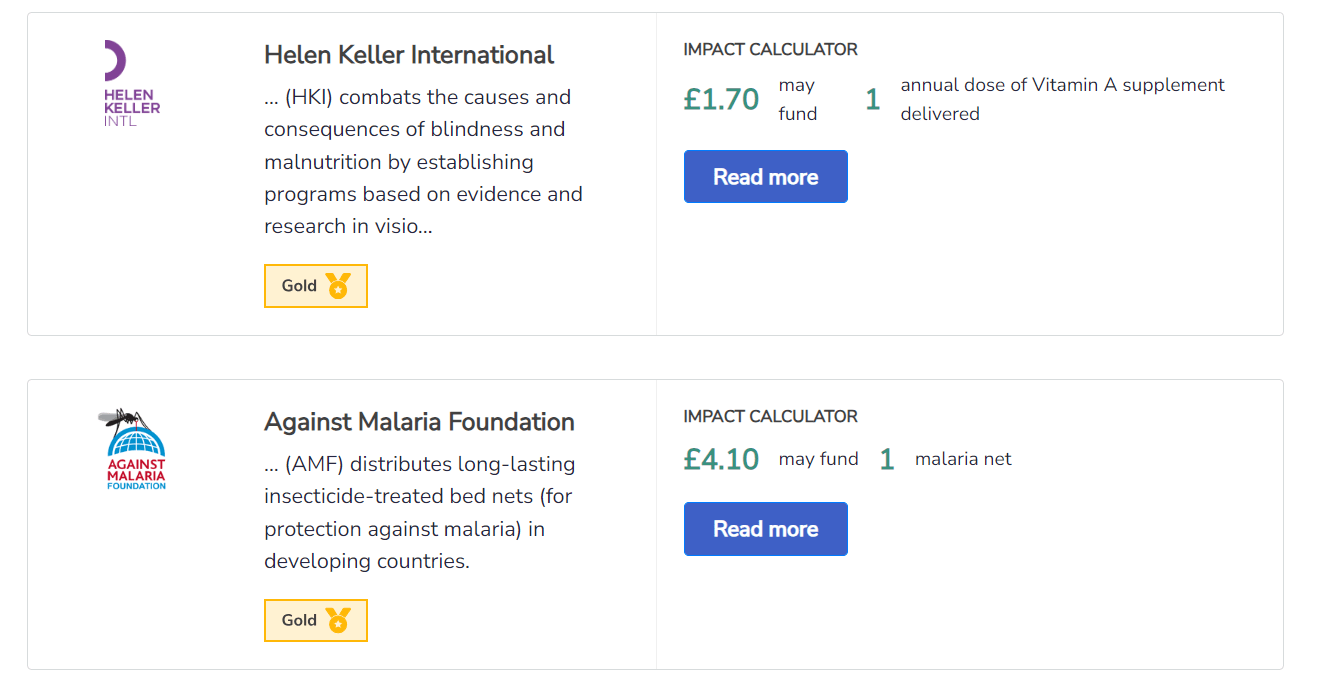Click Impact Calculator heading in Against Malaria card
This screenshot has width=1320, height=694.
[770, 416]
